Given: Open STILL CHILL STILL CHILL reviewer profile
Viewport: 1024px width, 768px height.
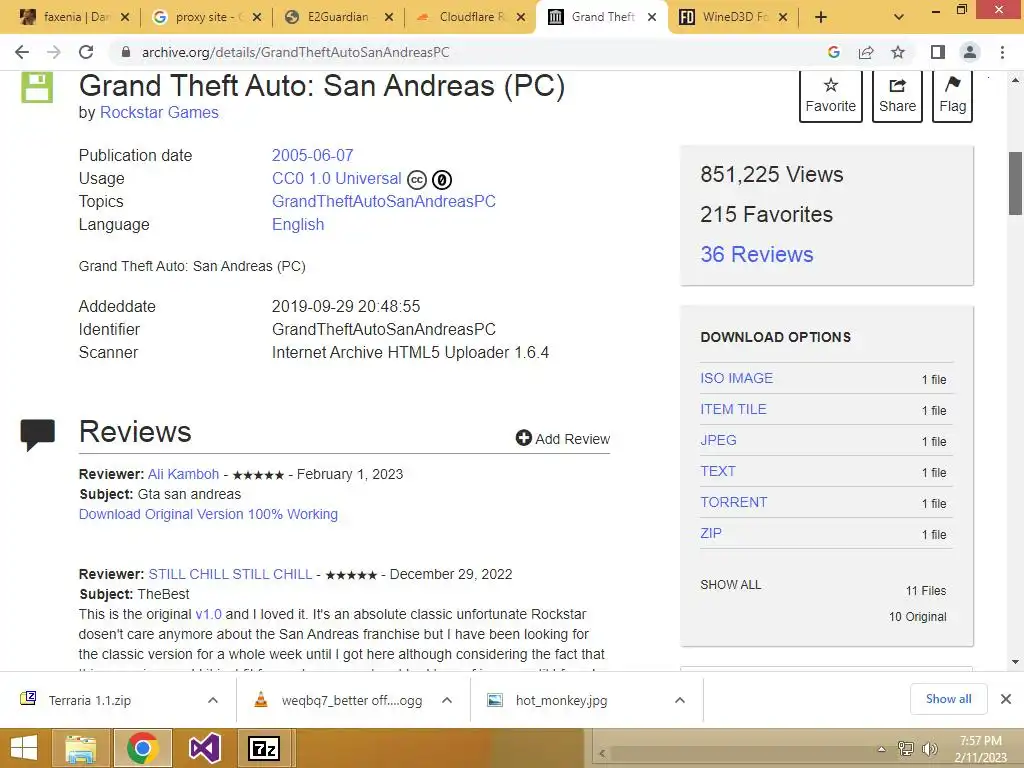Looking at the screenshot, I should point(231,574).
